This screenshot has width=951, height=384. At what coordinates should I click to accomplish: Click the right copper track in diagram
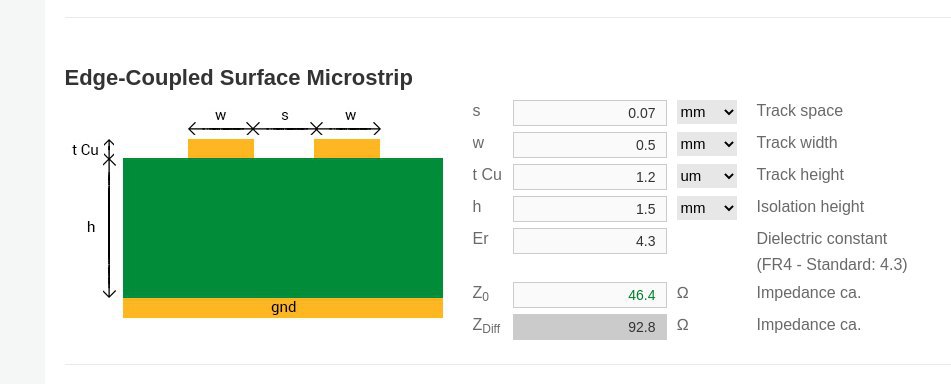347,149
